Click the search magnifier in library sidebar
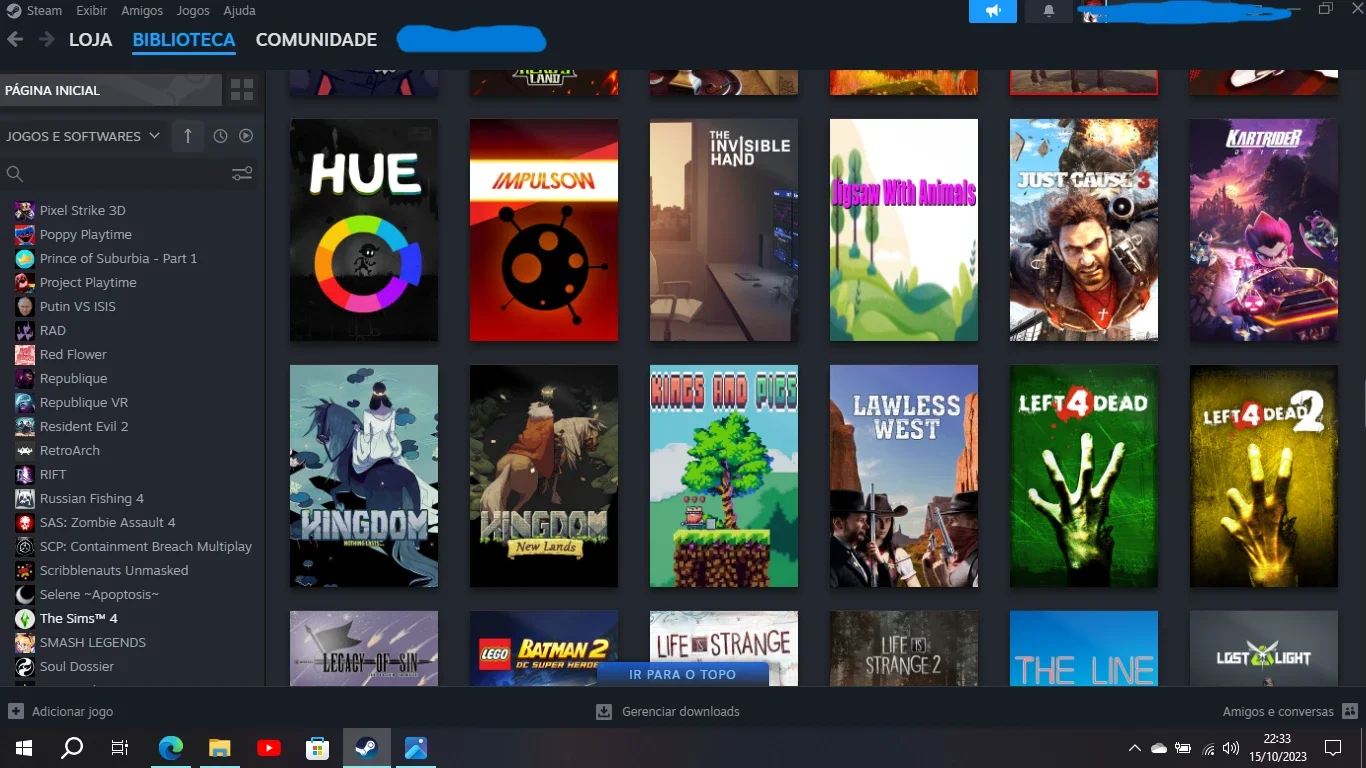The image size is (1366, 768). pyautogui.click(x=15, y=174)
